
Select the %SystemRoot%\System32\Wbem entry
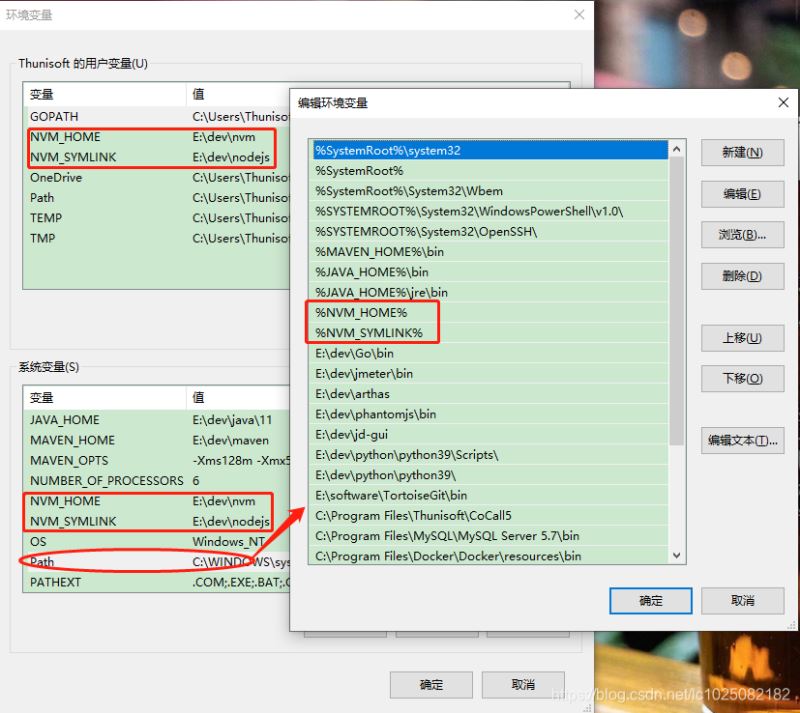[490, 191]
